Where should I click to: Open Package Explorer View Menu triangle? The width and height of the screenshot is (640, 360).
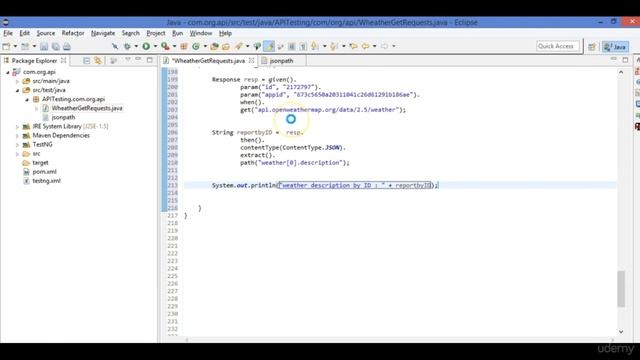[x=128, y=60]
